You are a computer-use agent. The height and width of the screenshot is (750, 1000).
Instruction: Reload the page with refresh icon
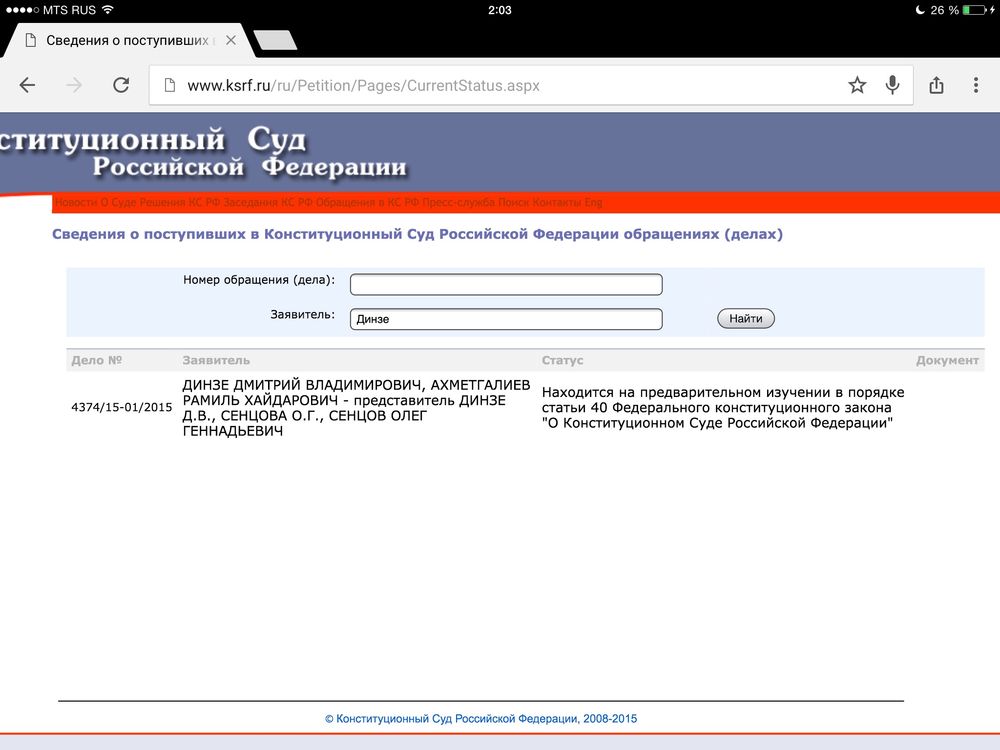tap(121, 85)
